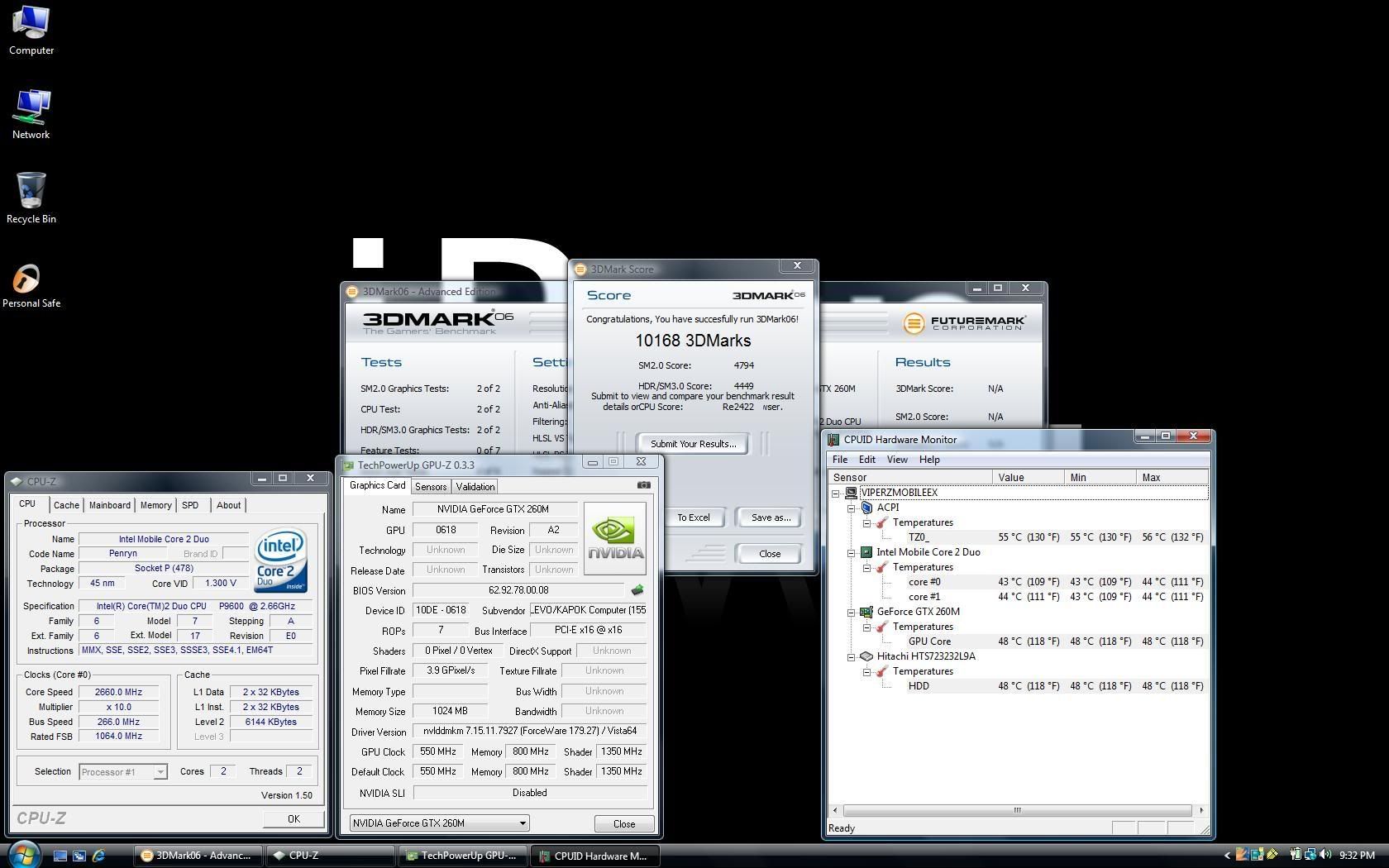
Task: Click the Windows Start orb
Action: [23, 855]
